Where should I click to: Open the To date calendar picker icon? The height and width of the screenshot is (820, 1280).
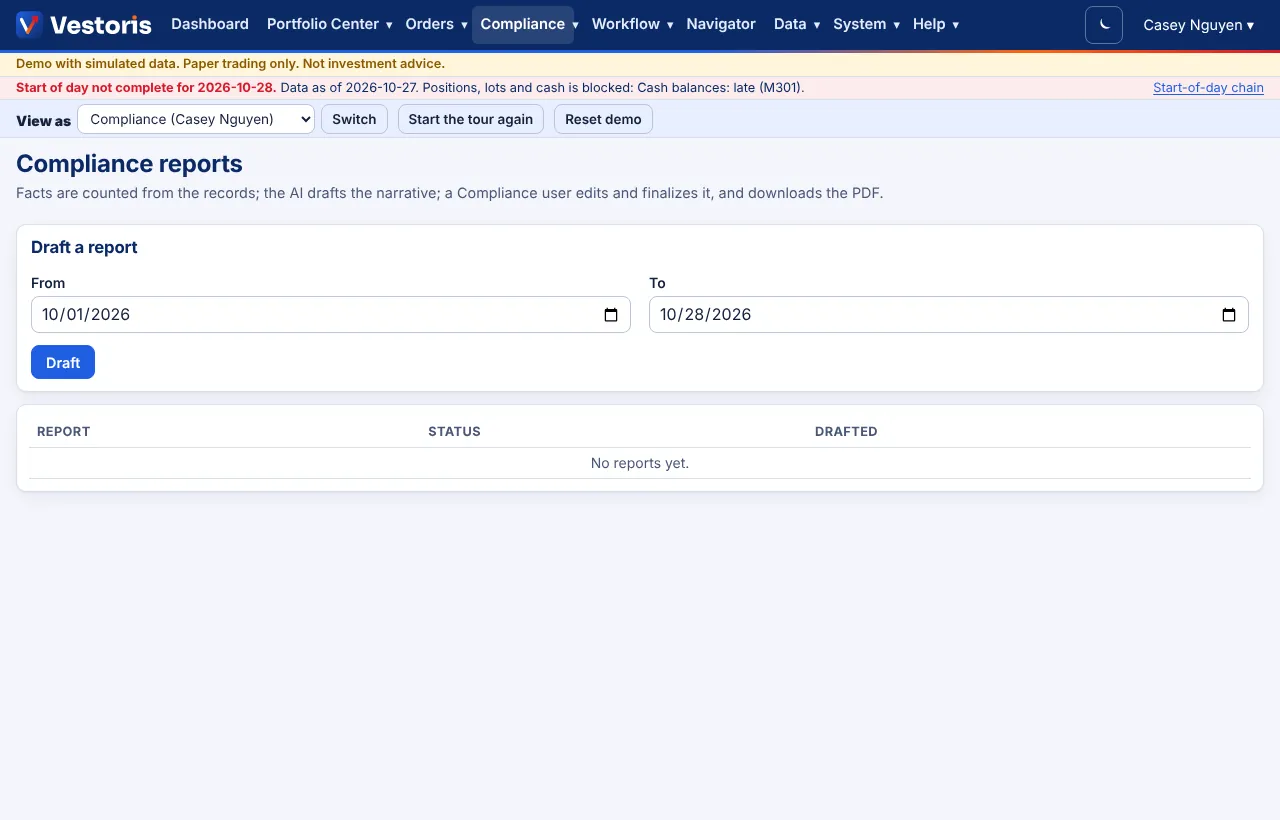pos(1229,315)
